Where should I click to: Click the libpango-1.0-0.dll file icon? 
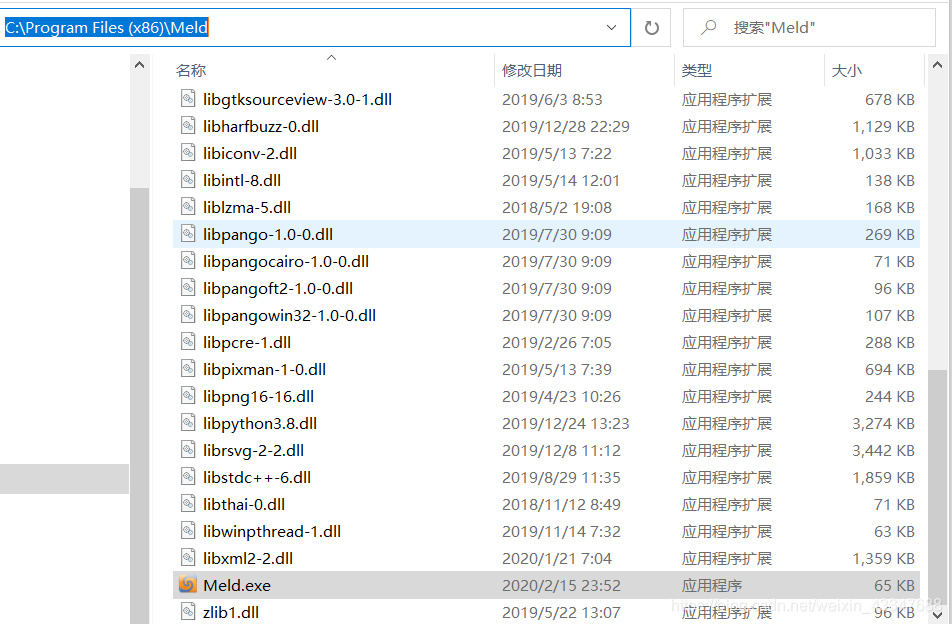click(188, 234)
